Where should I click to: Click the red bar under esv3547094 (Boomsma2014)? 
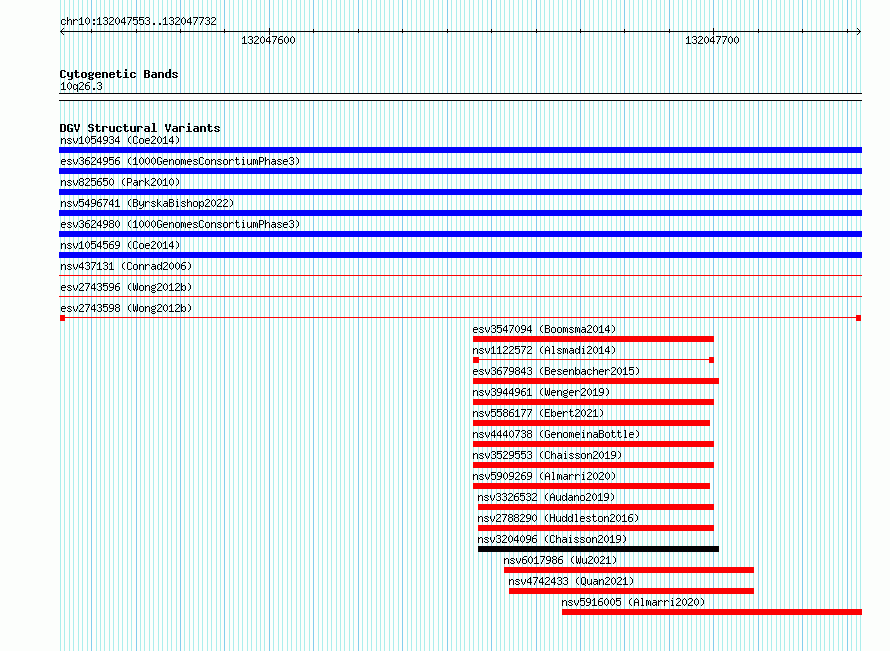pos(593,339)
